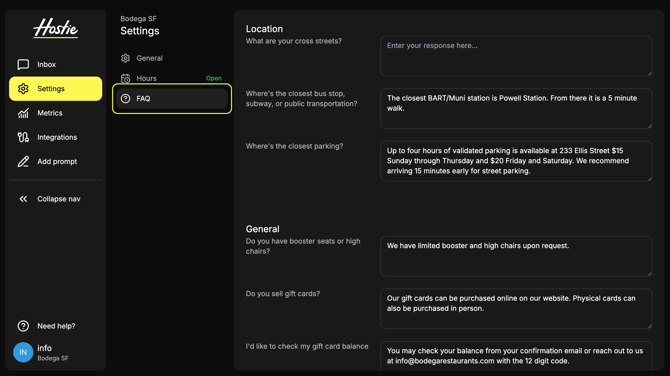Click the green Open status label
Screen dimensions: 670x376
(214, 78)
